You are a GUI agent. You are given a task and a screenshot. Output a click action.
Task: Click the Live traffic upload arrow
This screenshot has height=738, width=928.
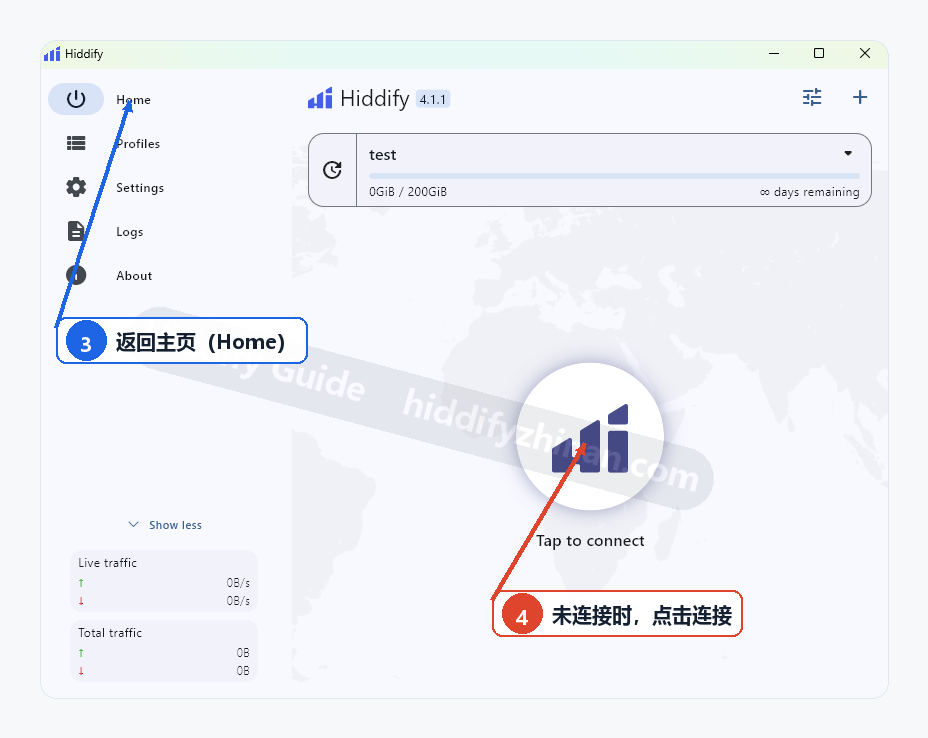coord(81,583)
